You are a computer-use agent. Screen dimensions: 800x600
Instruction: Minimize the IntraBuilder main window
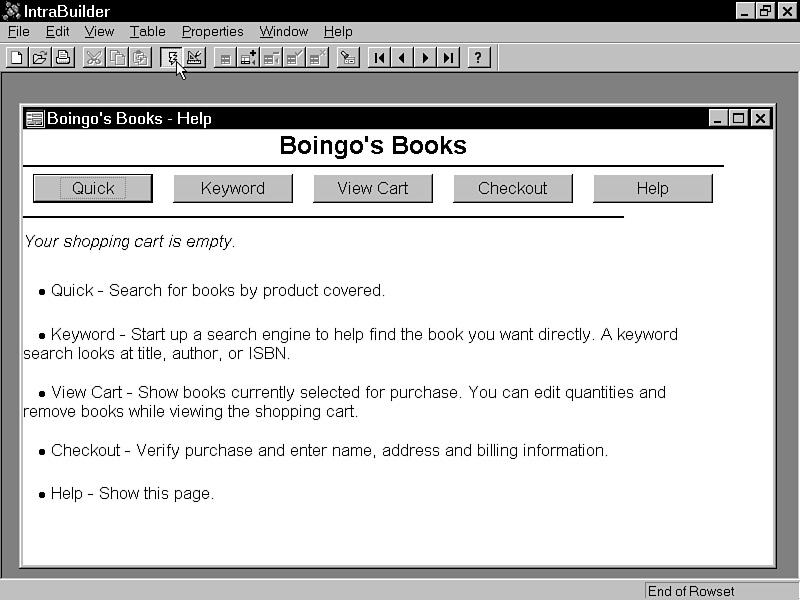tap(745, 11)
